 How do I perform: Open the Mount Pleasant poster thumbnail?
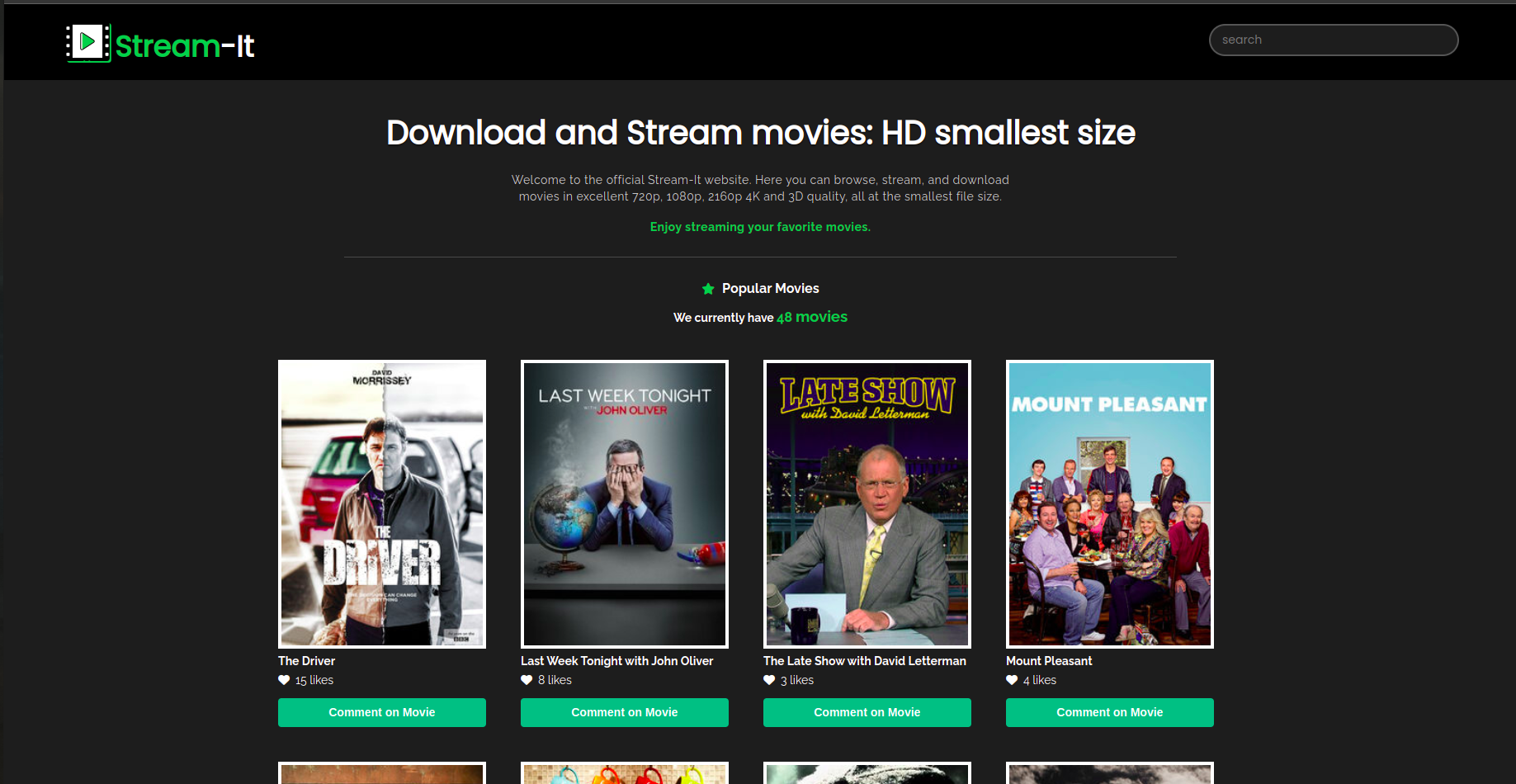1110,504
